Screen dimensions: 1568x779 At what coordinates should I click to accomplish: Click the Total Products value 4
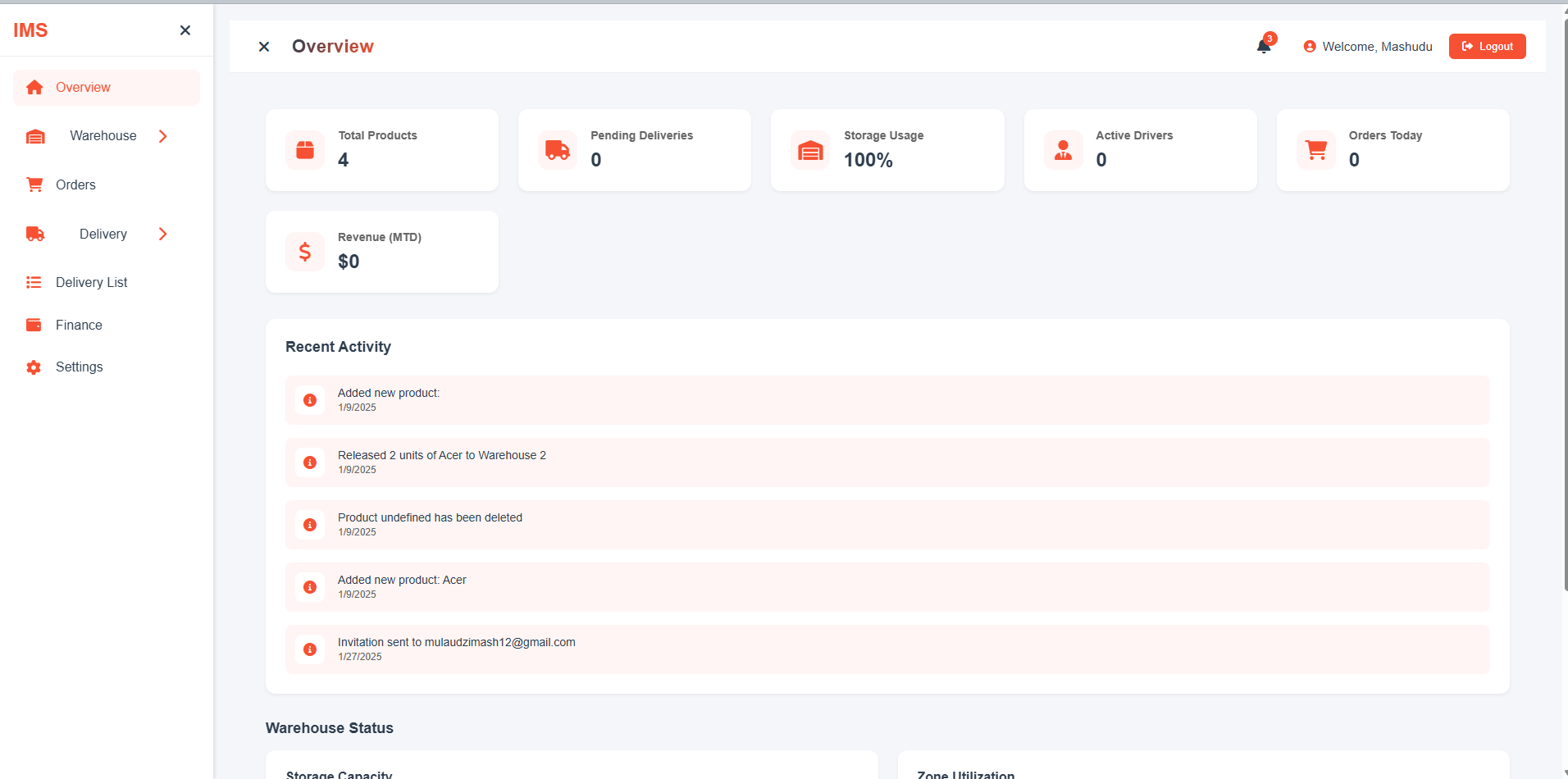pyautogui.click(x=344, y=160)
